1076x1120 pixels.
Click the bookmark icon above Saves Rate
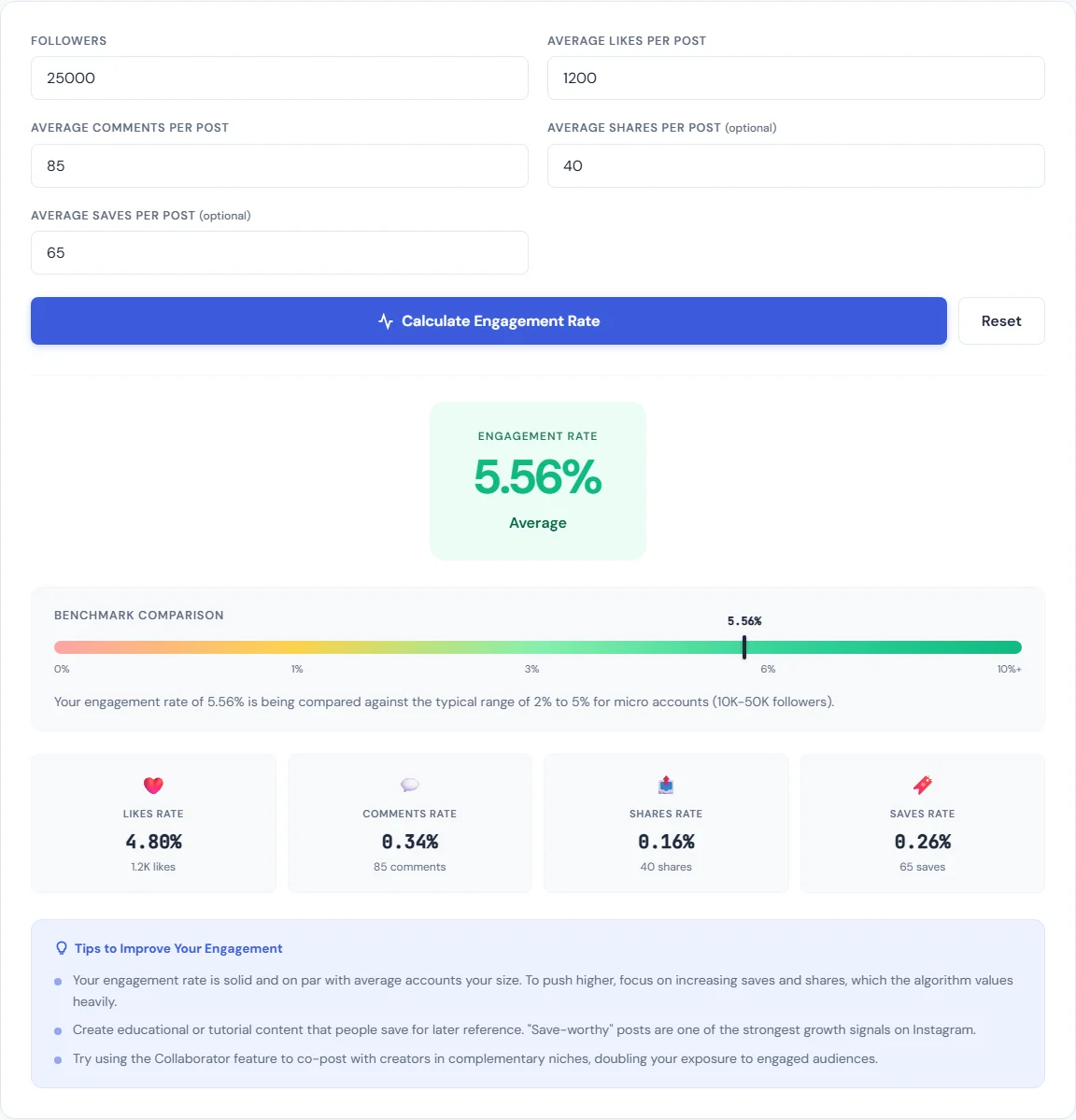pos(922,785)
